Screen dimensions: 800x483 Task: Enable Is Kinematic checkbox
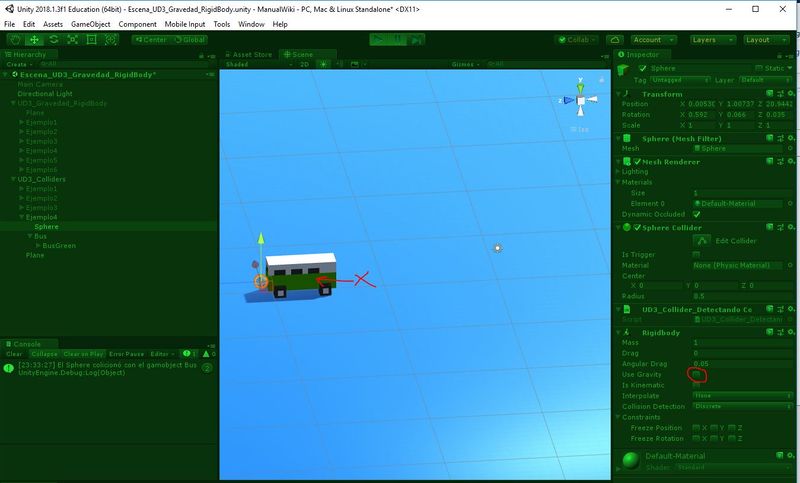point(696,385)
